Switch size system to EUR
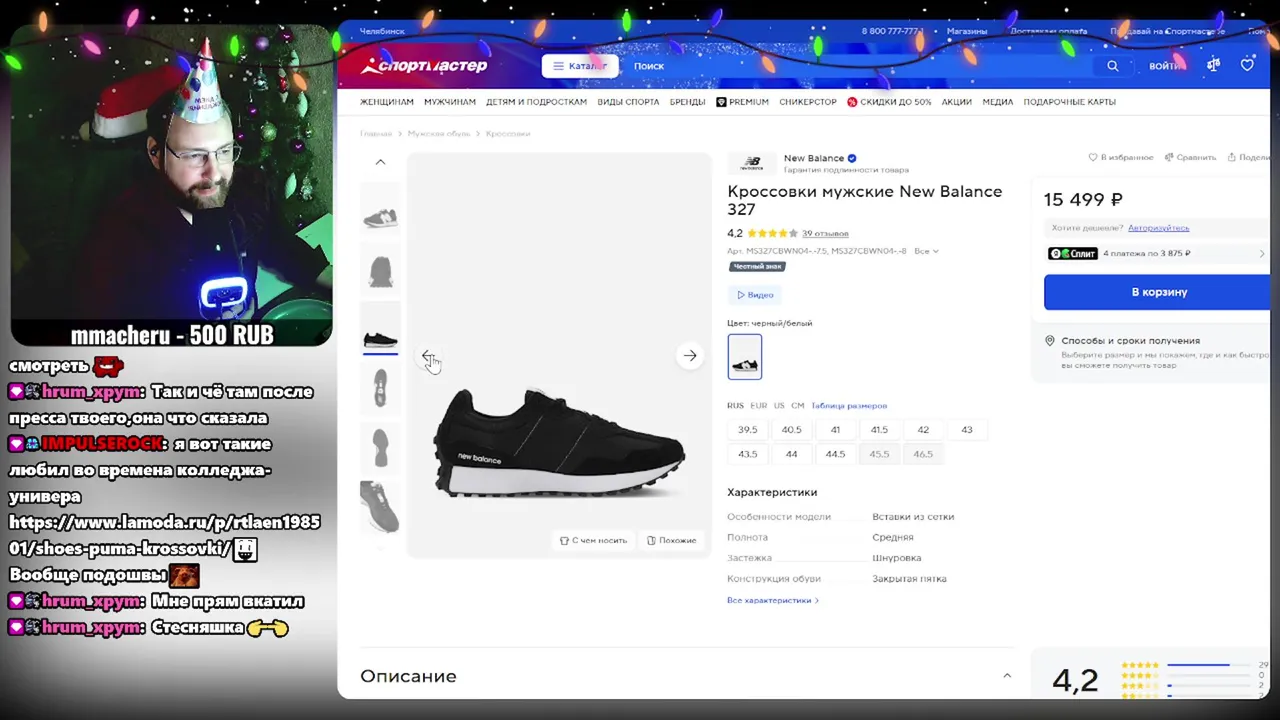 pyautogui.click(x=759, y=406)
